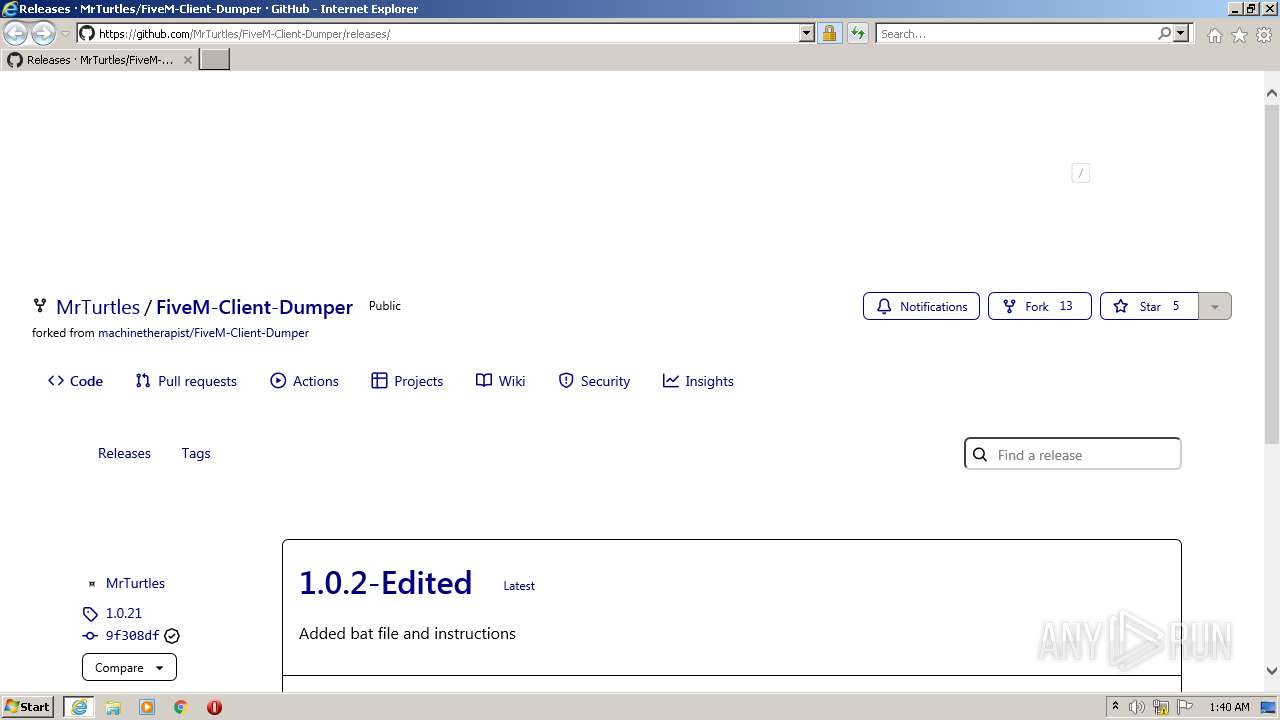
Task: Click the Notifications button
Action: [921, 306]
